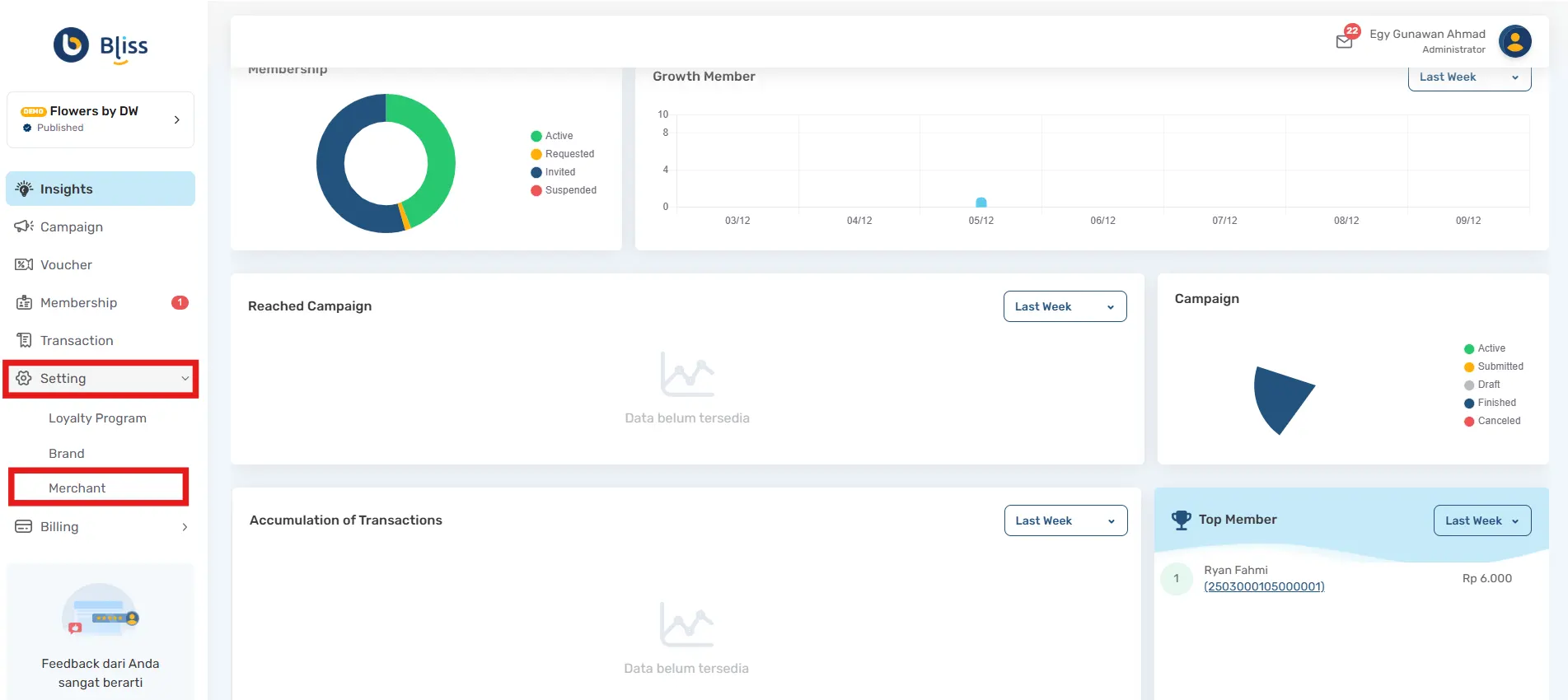Open member ID link for Ryan Fahmi
This screenshot has height=700, width=1568.
coord(1264,586)
